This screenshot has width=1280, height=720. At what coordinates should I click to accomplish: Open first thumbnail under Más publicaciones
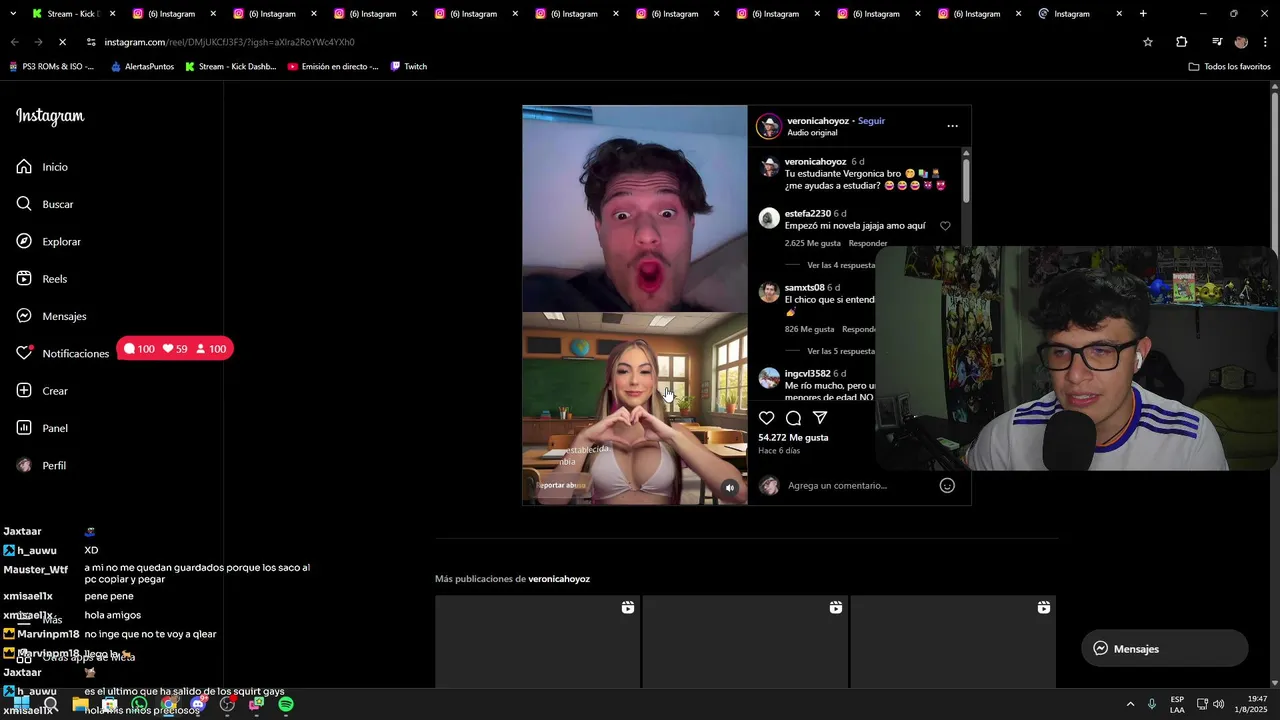click(537, 641)
